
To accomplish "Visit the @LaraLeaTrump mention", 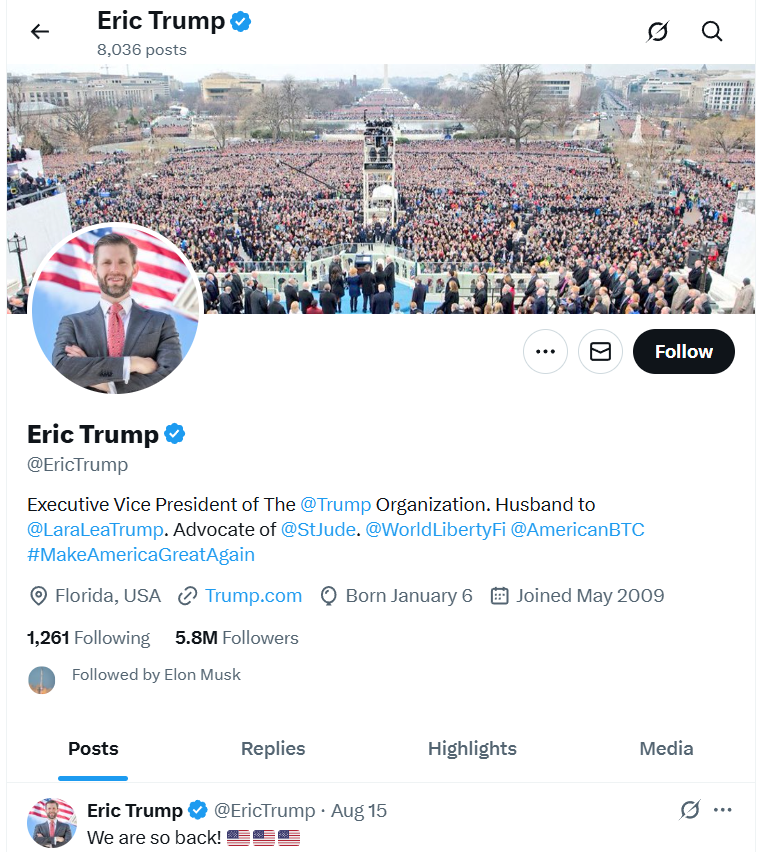I will tap(95, 529).
